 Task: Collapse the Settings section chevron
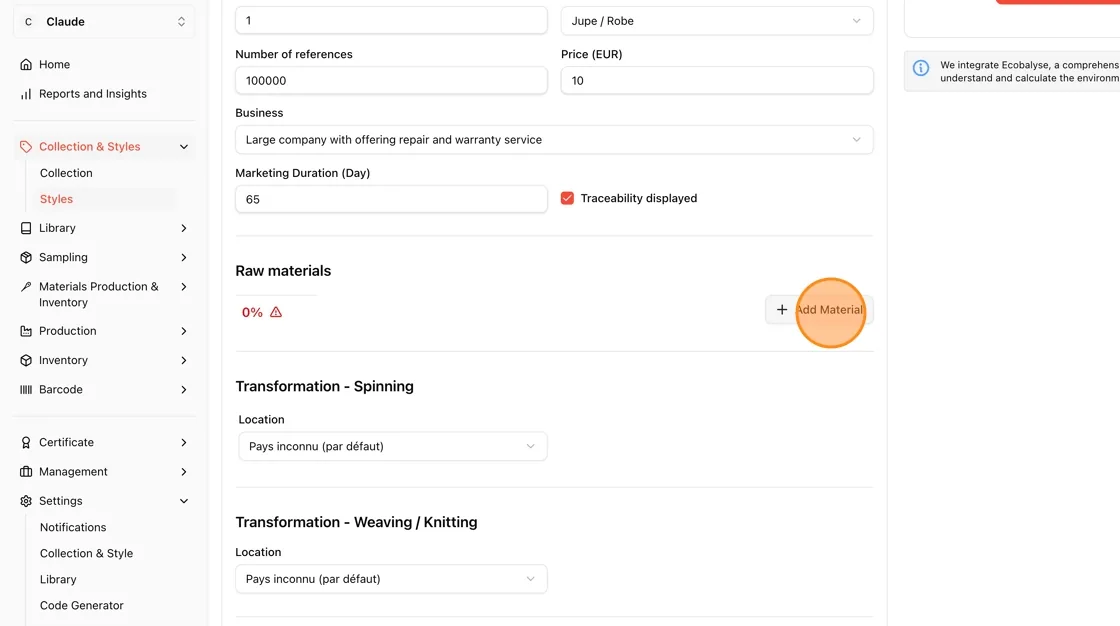point(184,501)
